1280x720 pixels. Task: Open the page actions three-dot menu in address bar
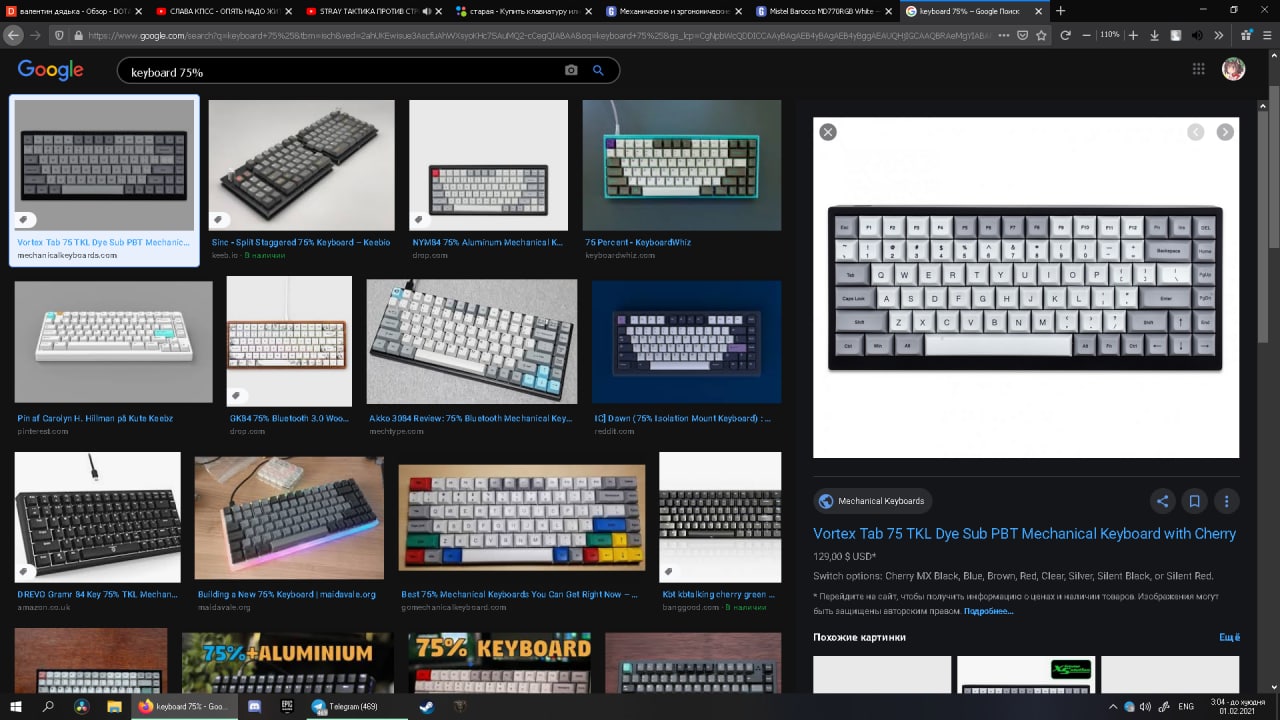click(x=1005, y=35)
